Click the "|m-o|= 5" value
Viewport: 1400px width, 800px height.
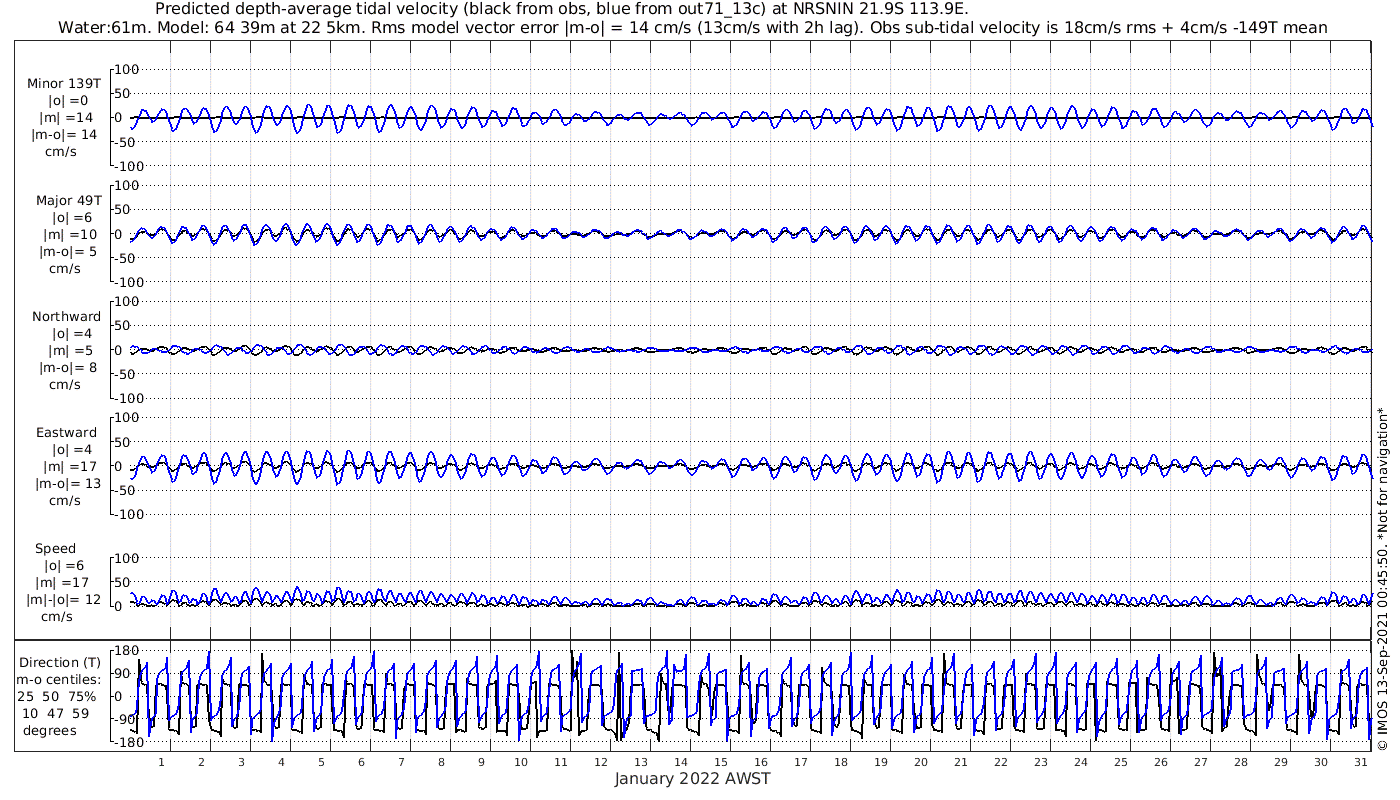pos(66,251)
